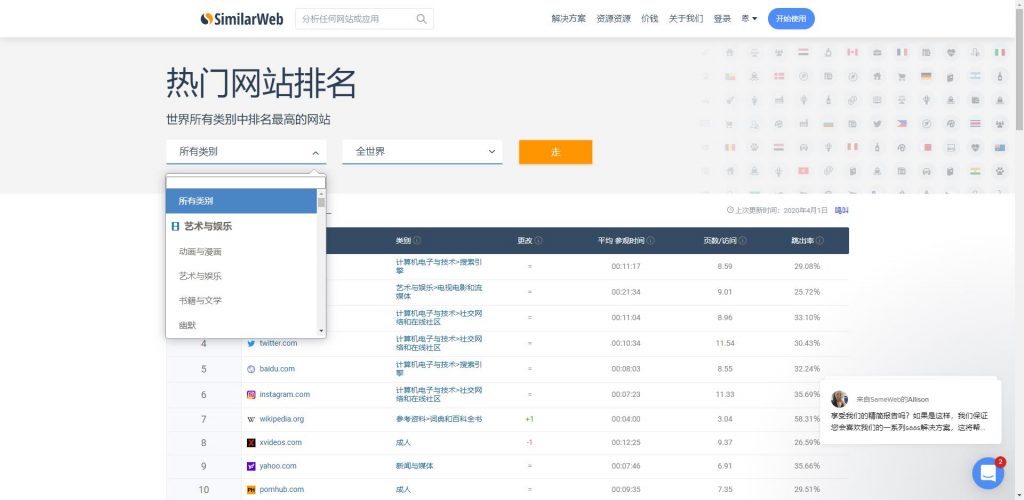Click the Wikipedia W favicon

point(251,419)
